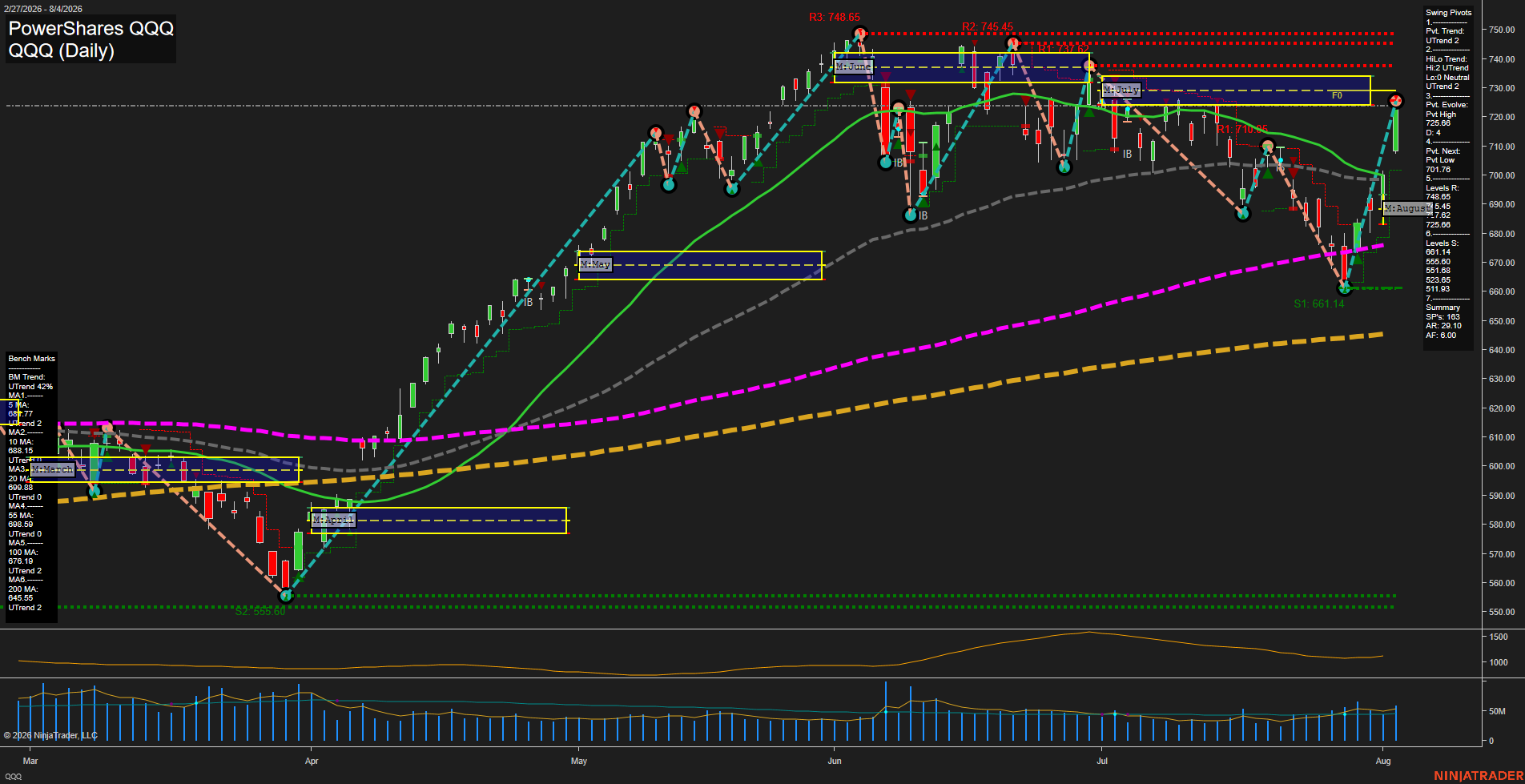Click the Levels R: heading
This screenshot has width=1525, height=784.
tap(1443, 188)
